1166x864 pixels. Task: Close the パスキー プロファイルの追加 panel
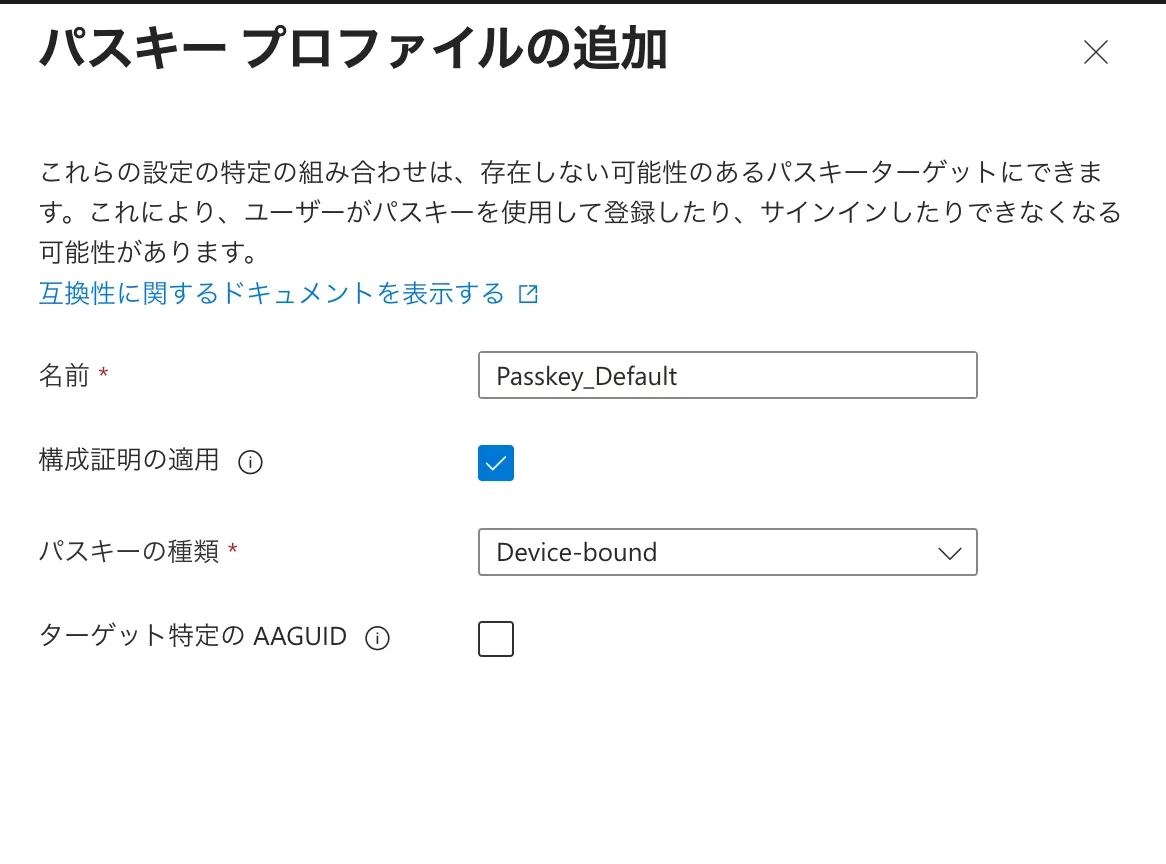(1095, 52)
